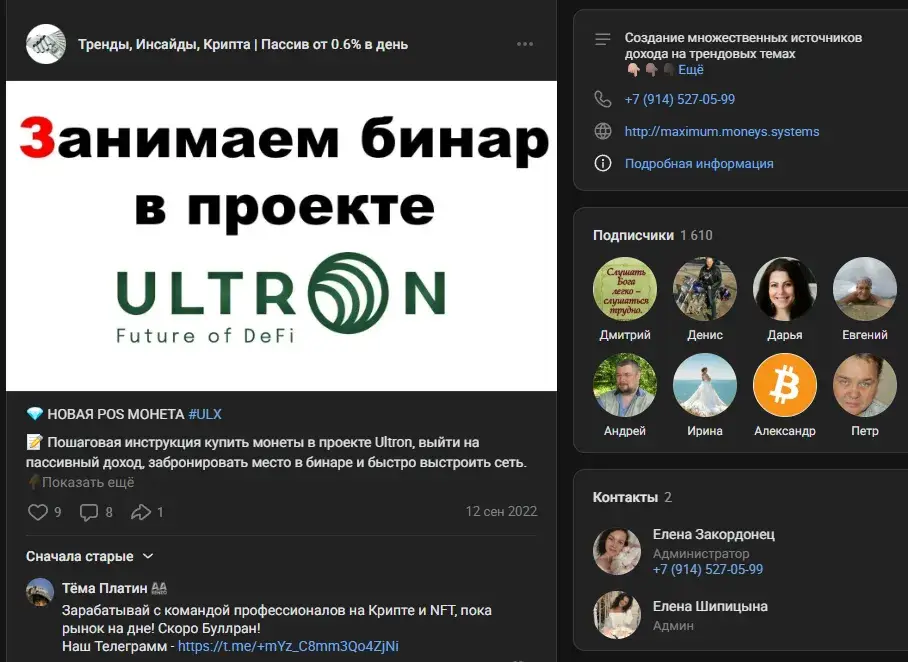Open subscriber Денис's avatar
Image resolution: width=908 pixels, height=662 pixels.
click(705, 289)
